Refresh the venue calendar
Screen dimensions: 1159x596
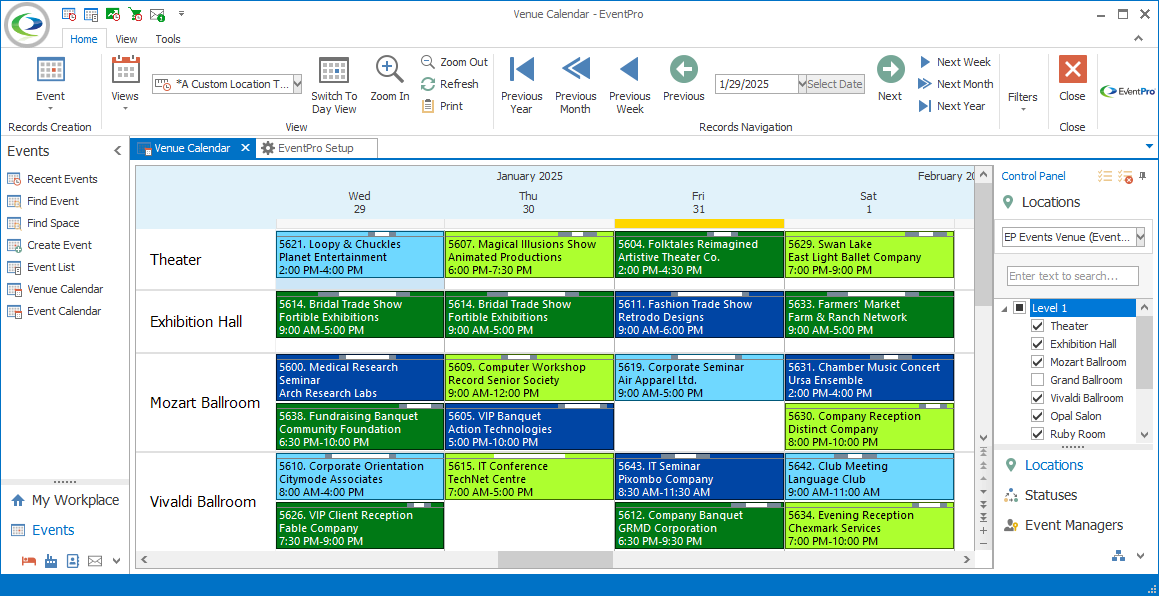pyautogui.click(x=449, y=84)
